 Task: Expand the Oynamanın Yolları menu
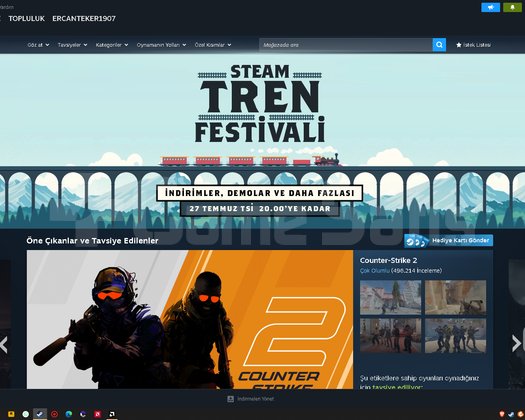coord(161,45)
